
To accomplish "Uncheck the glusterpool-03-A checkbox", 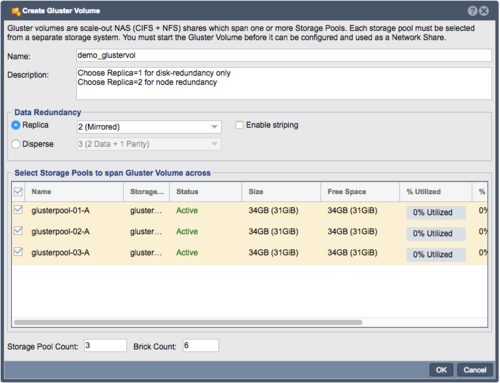I will pyautogui.click(x=18, y=252).
